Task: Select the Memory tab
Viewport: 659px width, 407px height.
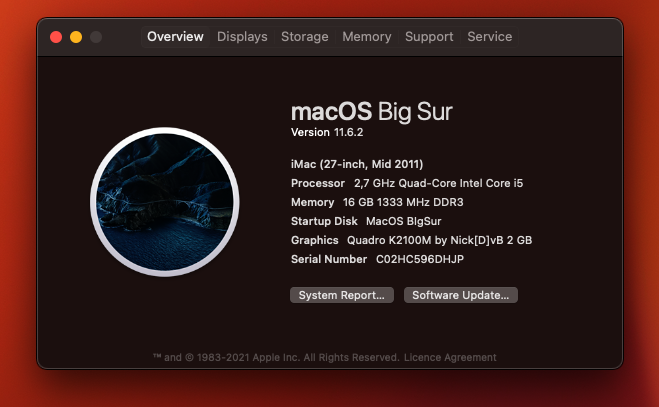Action: [366, 37]
